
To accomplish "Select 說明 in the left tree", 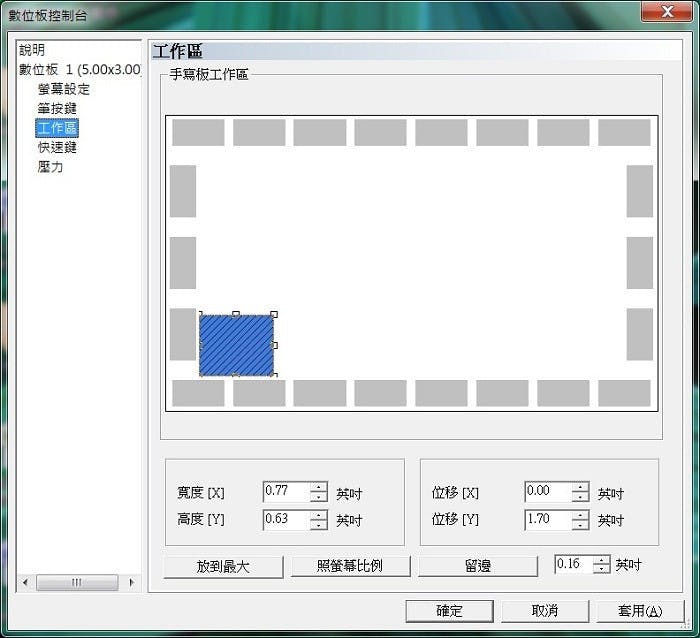I will pyautogui.click(x=32, y=50).
